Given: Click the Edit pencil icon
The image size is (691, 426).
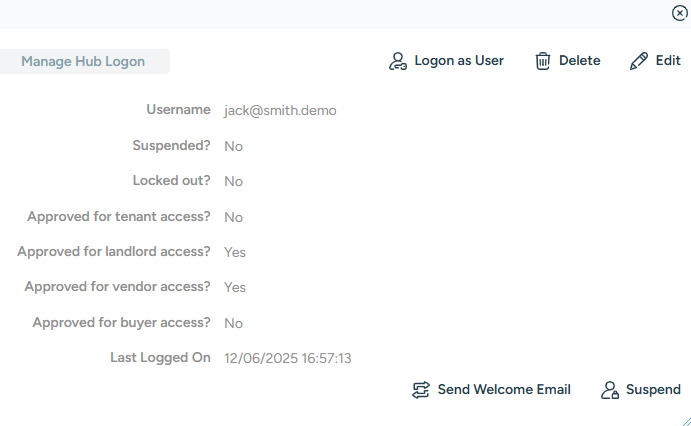Looking at the screenshot, I should (x=639, y=61).
